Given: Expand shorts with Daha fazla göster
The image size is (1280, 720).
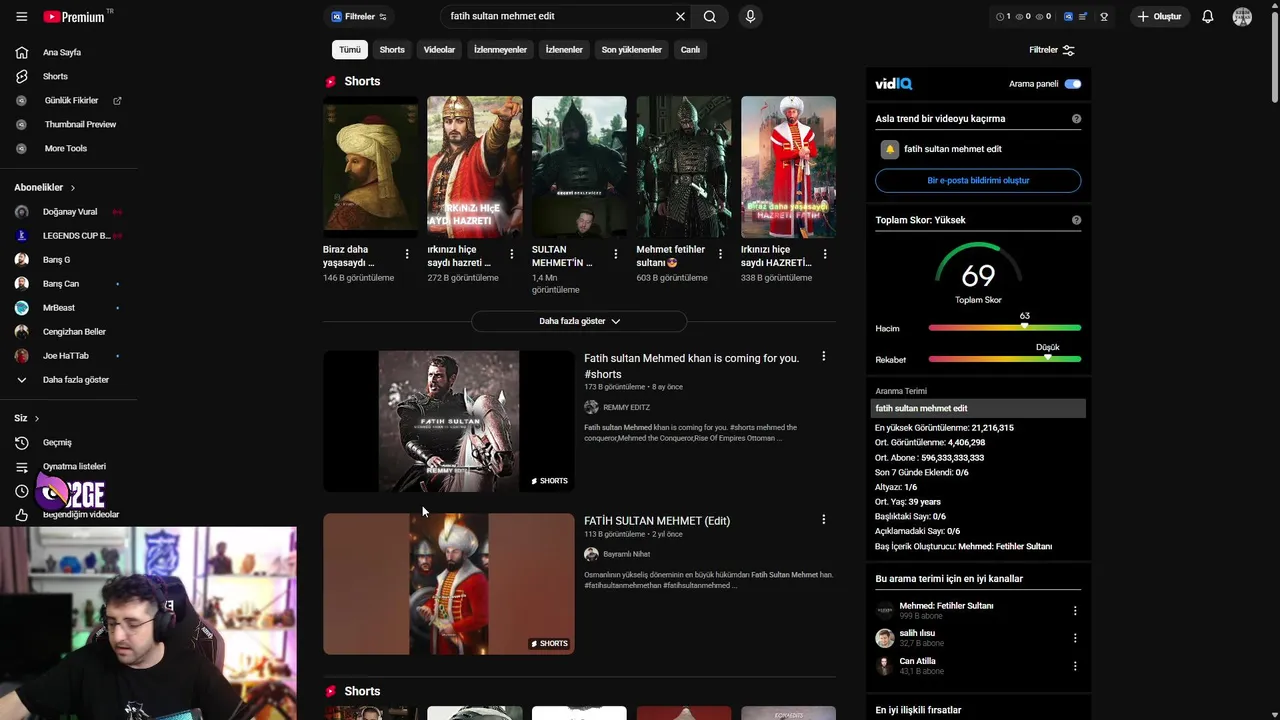Looking at the screenshot, I should (x=579, y=321).
